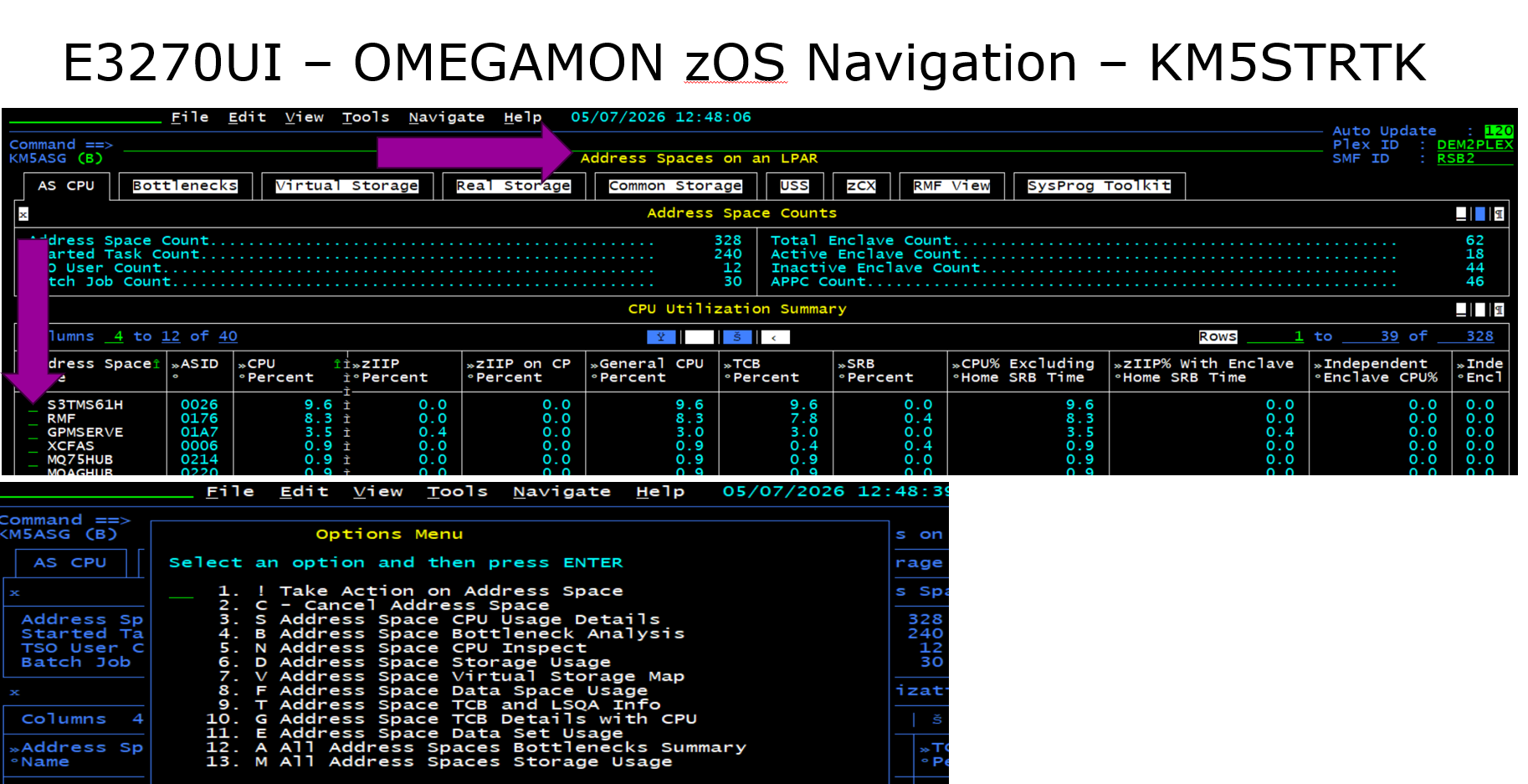Switch to the SysProg Toolkit tab
The height and width of the screenshot is (784, 1528).
(x=1099, y=186)
